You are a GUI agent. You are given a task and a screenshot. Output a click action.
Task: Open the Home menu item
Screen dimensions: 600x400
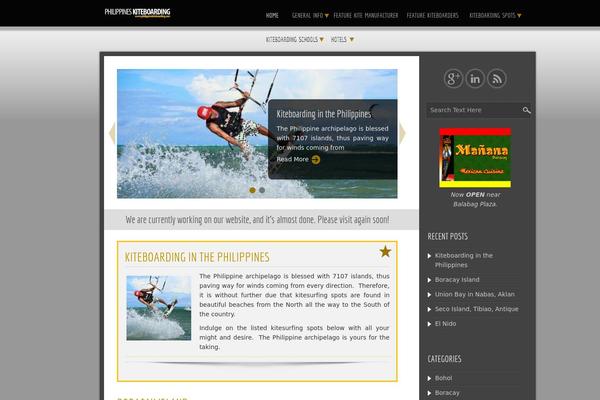tap(272, 16)
